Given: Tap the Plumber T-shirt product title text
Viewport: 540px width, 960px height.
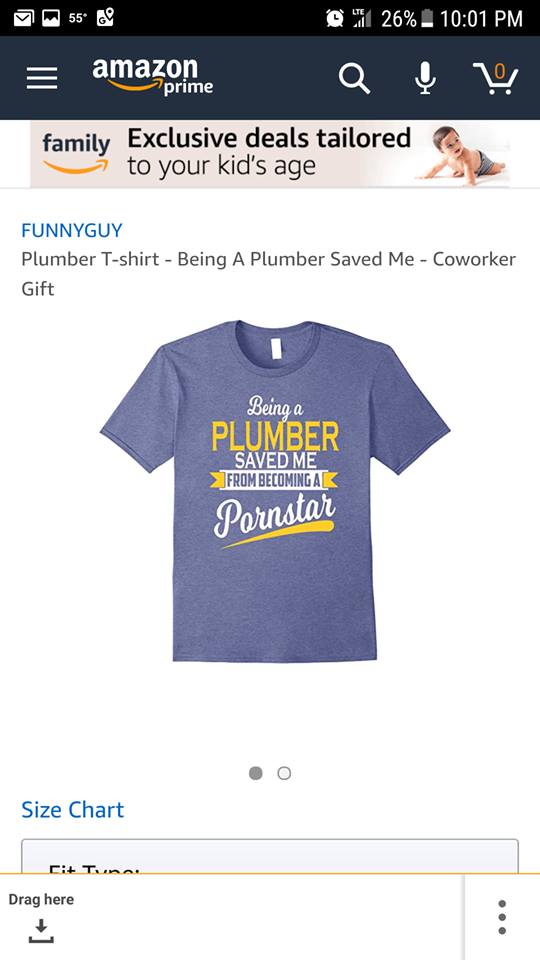Looking at the screenshot, I should 269,273.
